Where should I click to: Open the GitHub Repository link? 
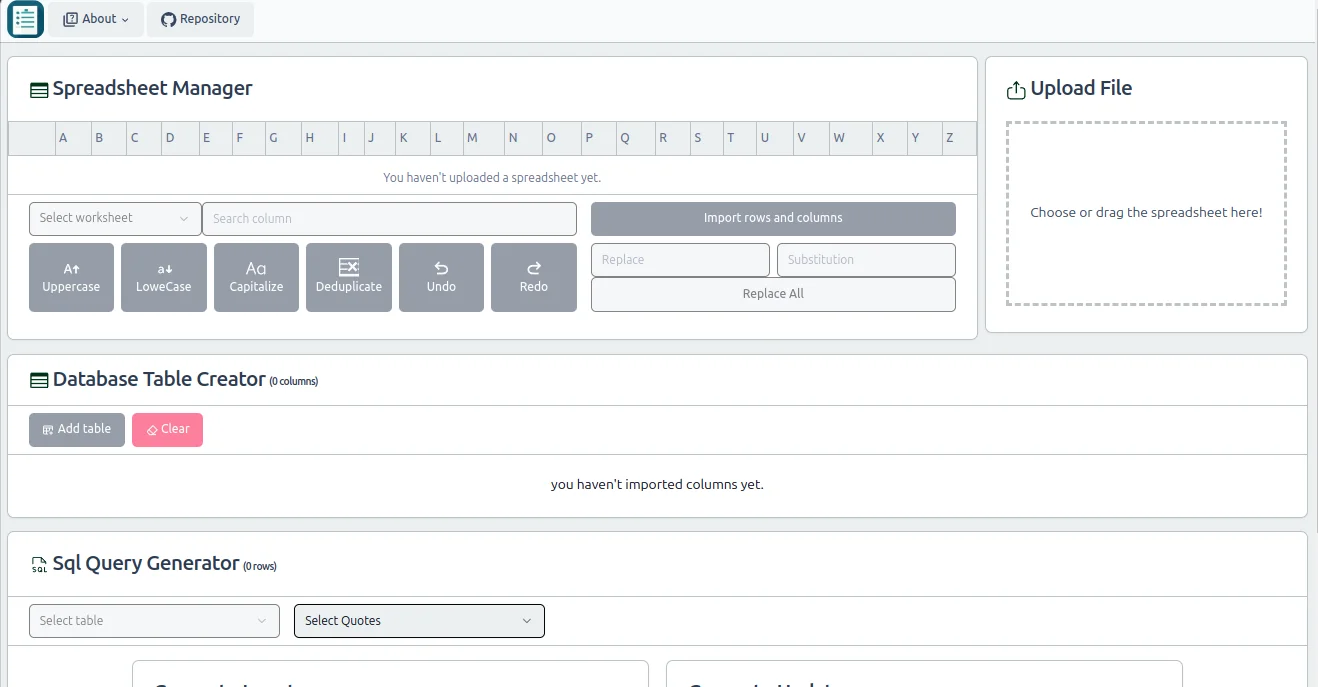200,19
